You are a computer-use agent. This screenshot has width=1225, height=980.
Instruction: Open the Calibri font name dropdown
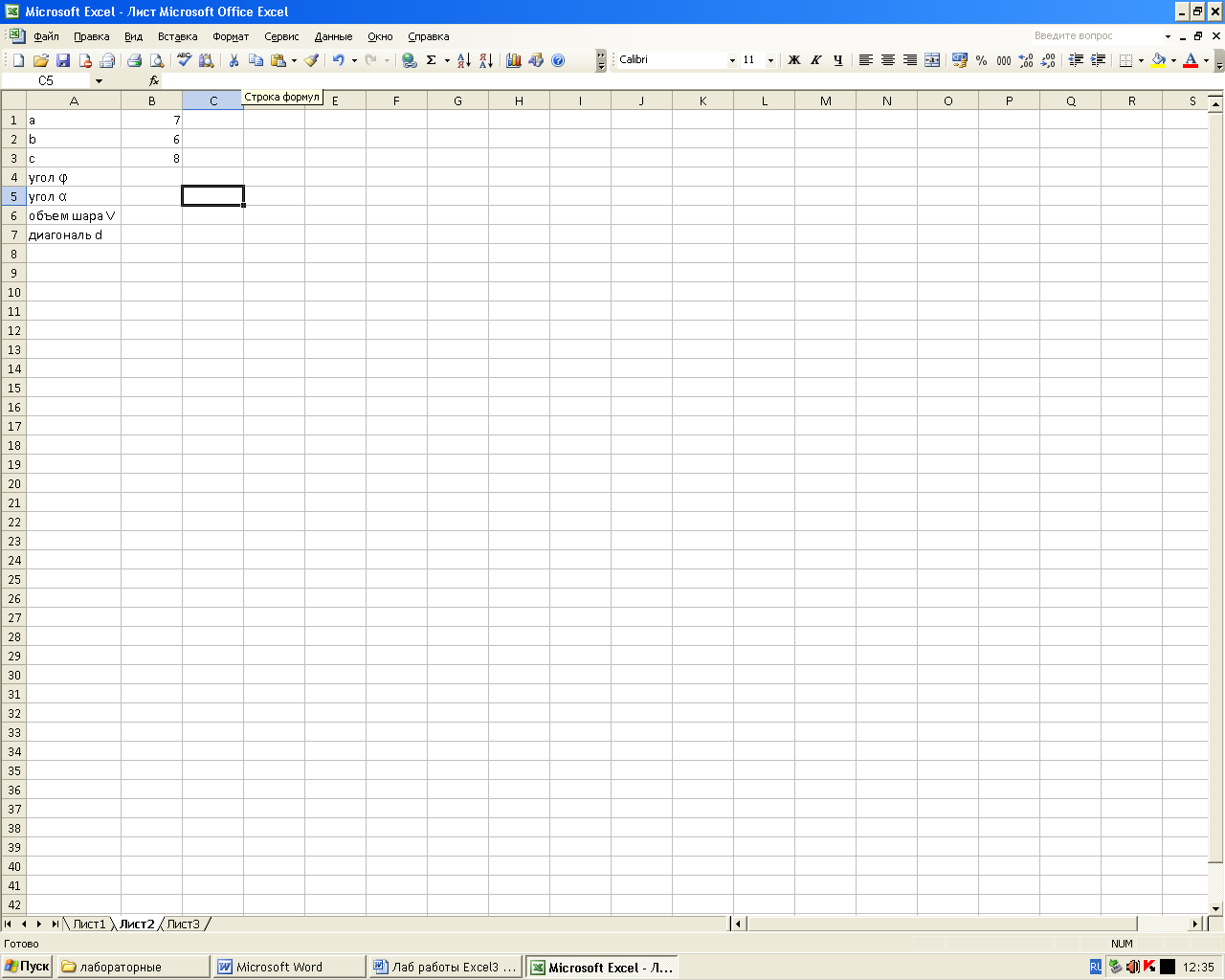pyautogui.click(x=732, y=60)
